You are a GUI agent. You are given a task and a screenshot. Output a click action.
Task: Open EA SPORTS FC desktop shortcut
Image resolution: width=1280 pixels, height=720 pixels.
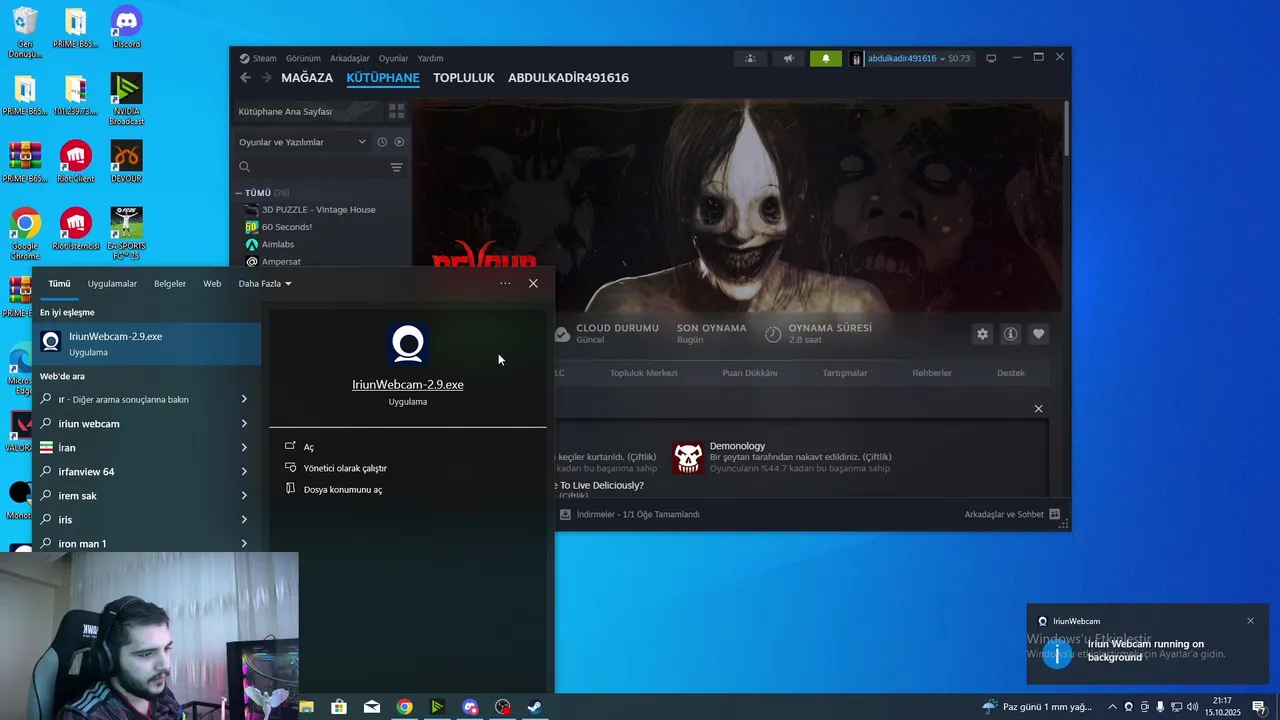pos(126,234)
